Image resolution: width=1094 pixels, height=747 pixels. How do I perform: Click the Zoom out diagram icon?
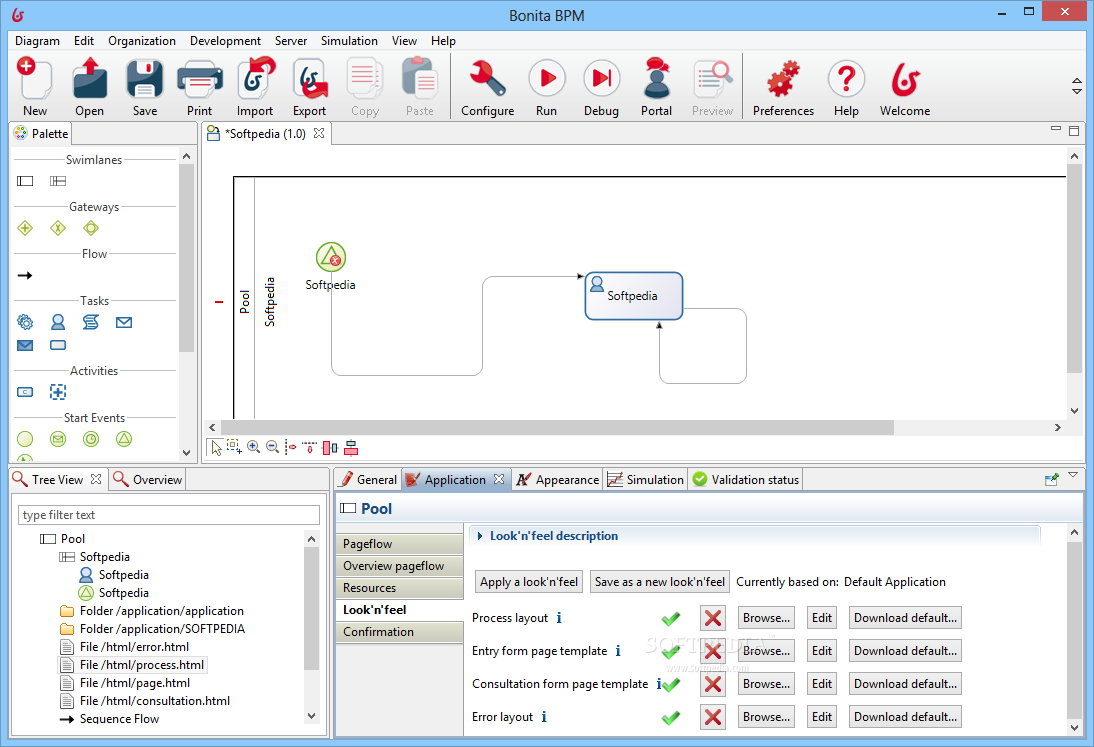(x=273, y=447)
